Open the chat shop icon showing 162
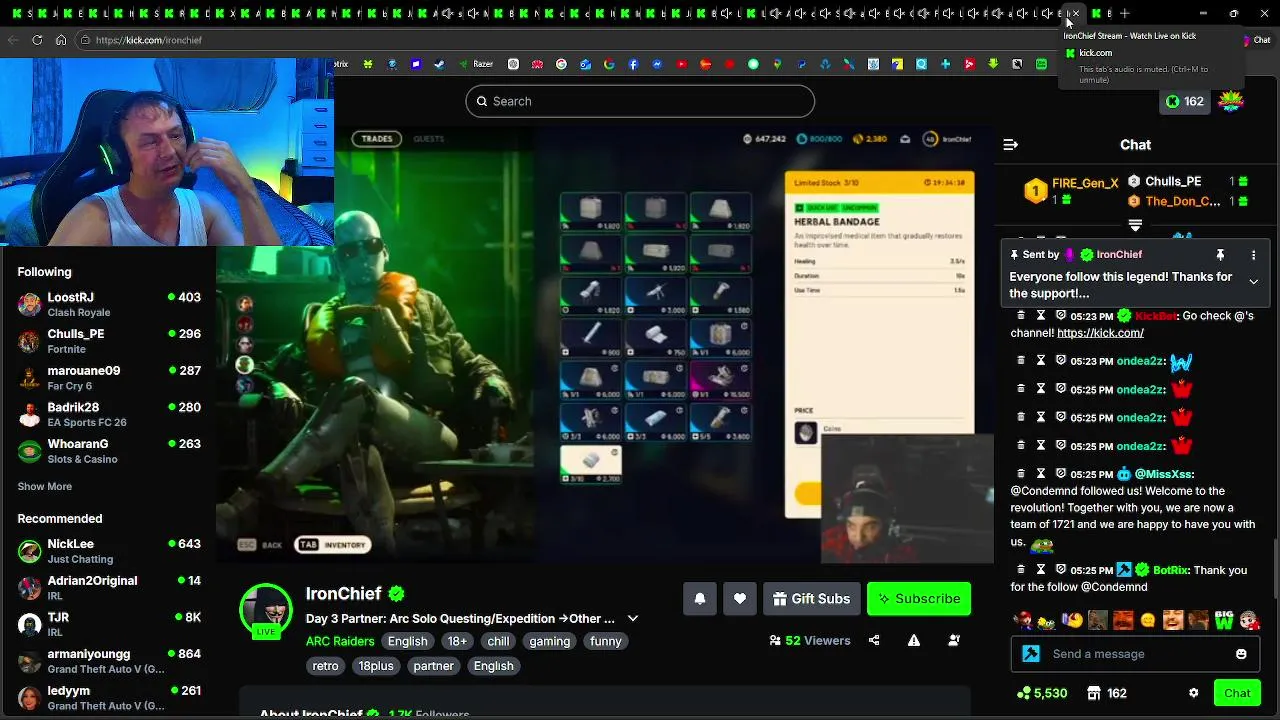This screenshot has height=720, width=1280. pos(1107,693)
